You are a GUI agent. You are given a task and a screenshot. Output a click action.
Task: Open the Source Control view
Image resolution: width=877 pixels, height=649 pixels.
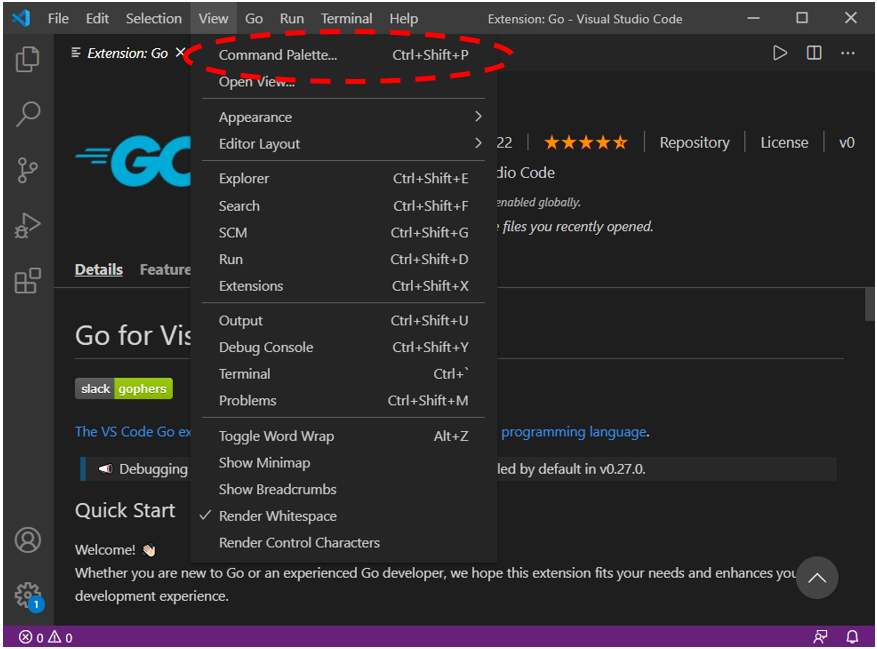click(x=27, y=170)
